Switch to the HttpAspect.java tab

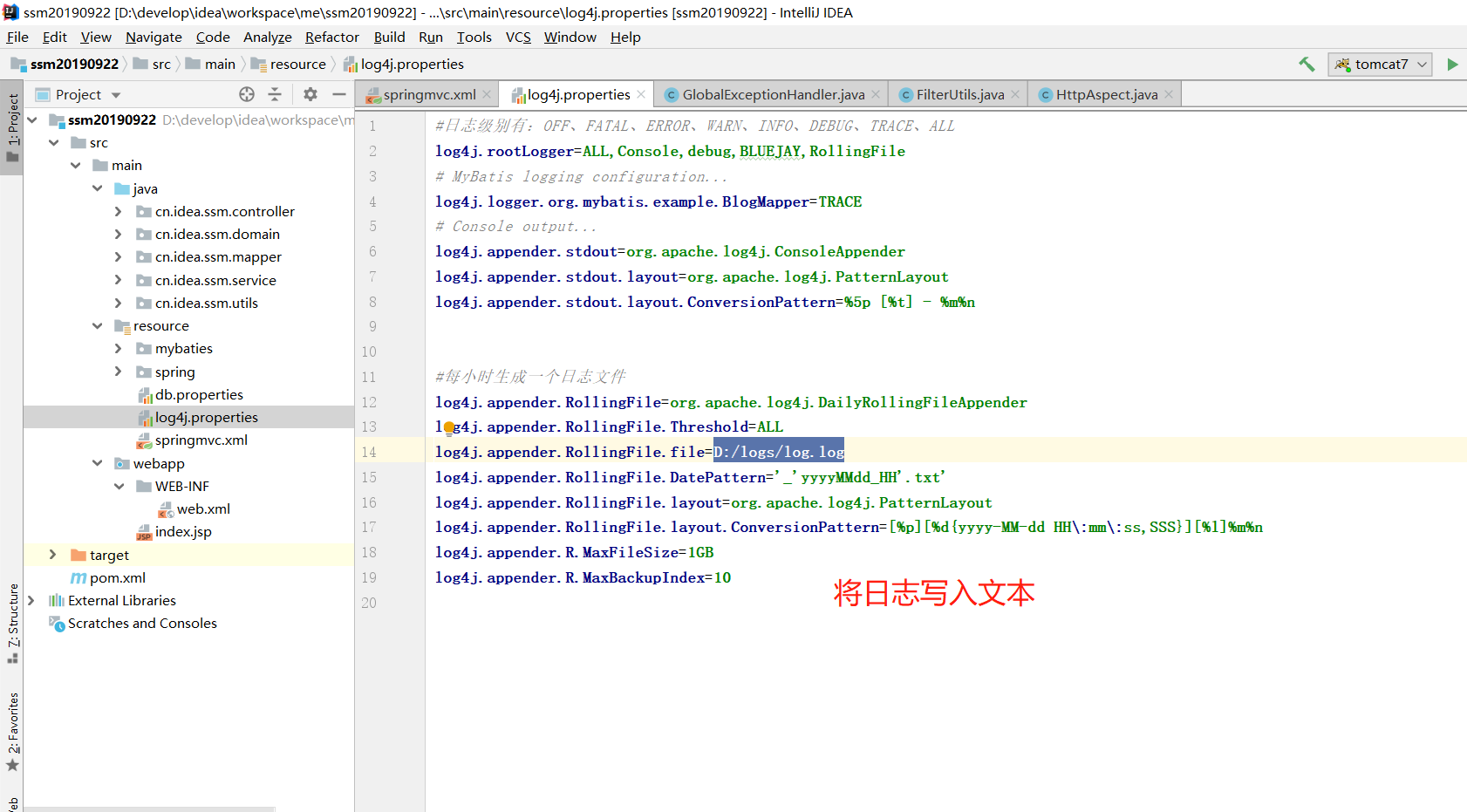pyautogui.click(x=1106, y=94)
